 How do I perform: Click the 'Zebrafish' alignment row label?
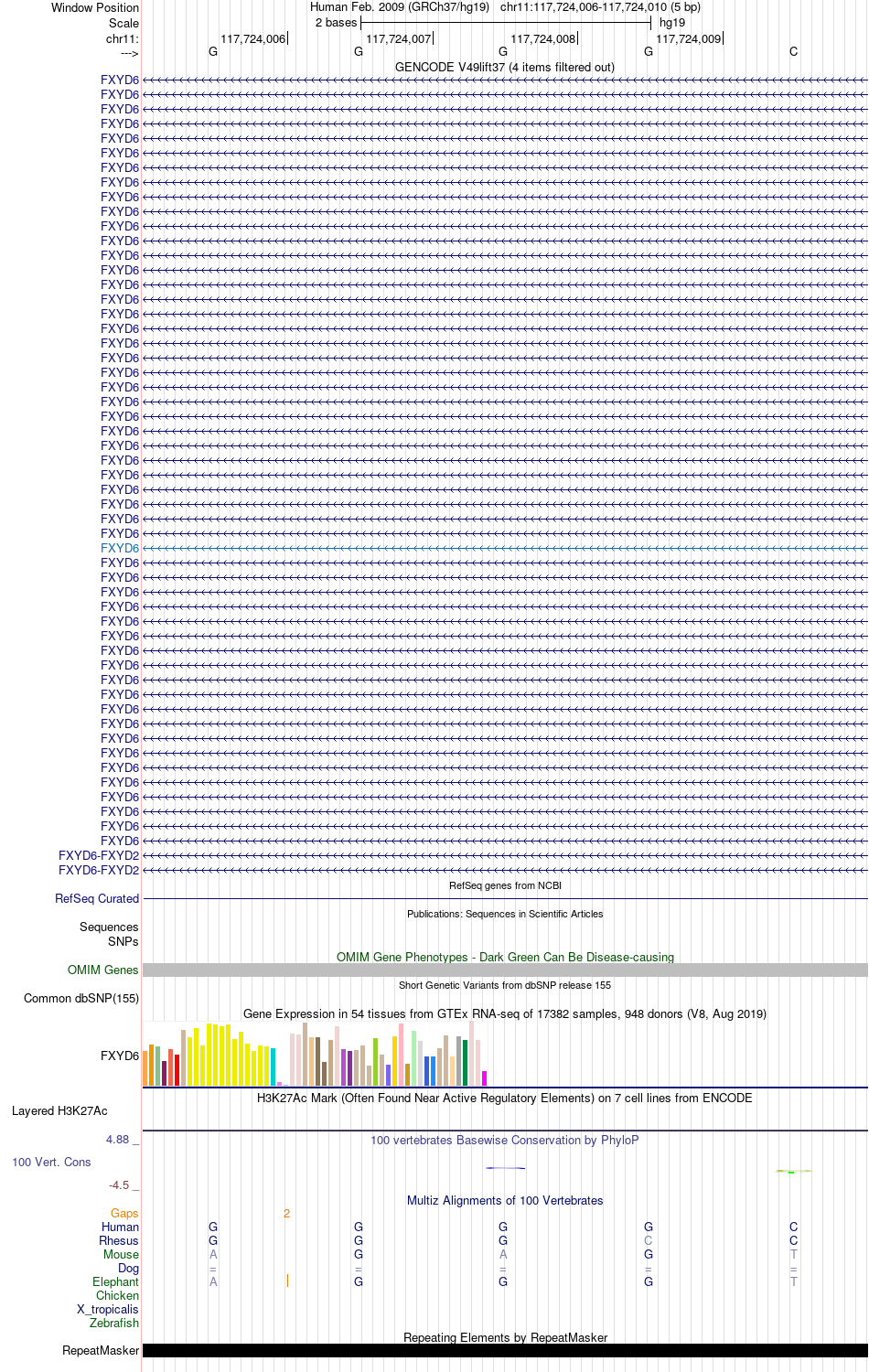point(114,1324)
